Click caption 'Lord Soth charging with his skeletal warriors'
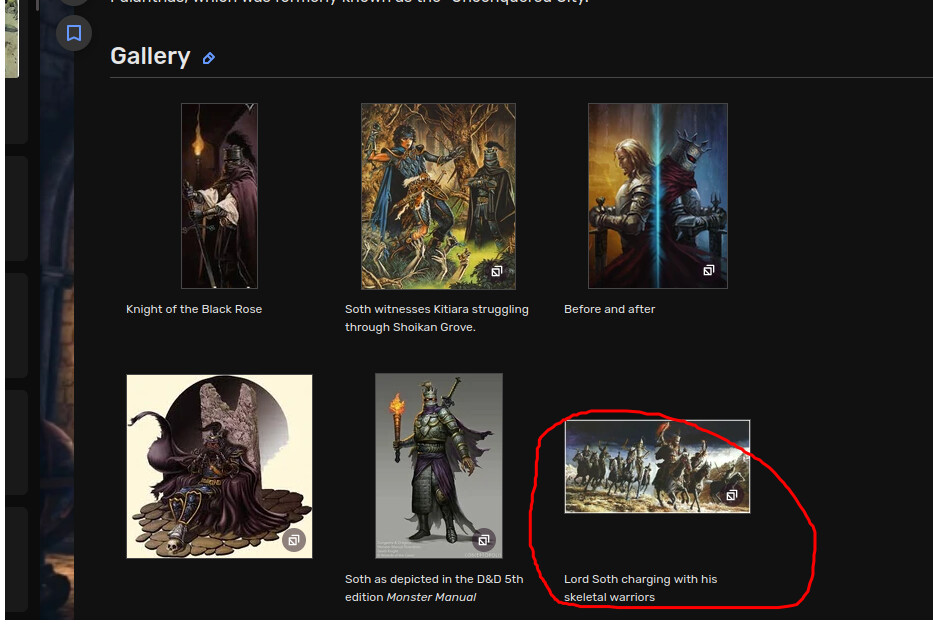 click(x=640, y=588)
